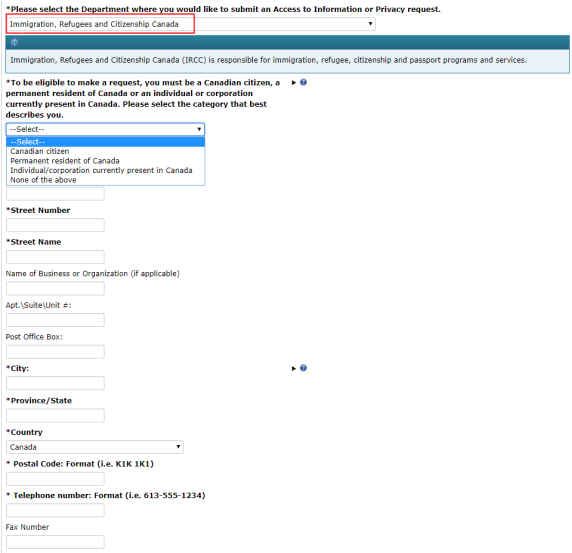Click the info icon in the teal banner

pos(14,43)
